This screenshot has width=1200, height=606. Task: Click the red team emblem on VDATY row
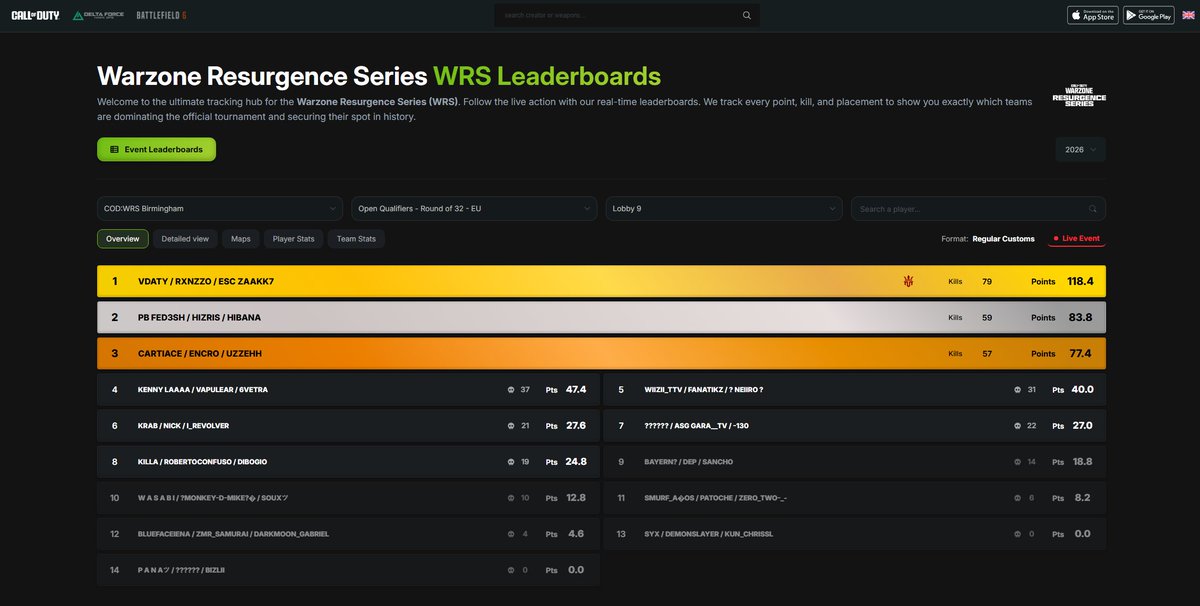(908, 281)
